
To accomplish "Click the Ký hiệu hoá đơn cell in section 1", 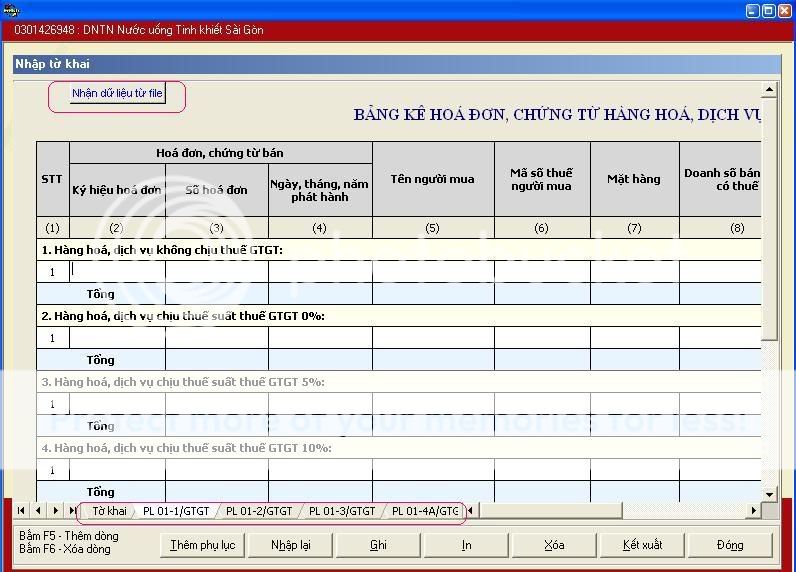I will pyautogui.click(x=117, y=271).
